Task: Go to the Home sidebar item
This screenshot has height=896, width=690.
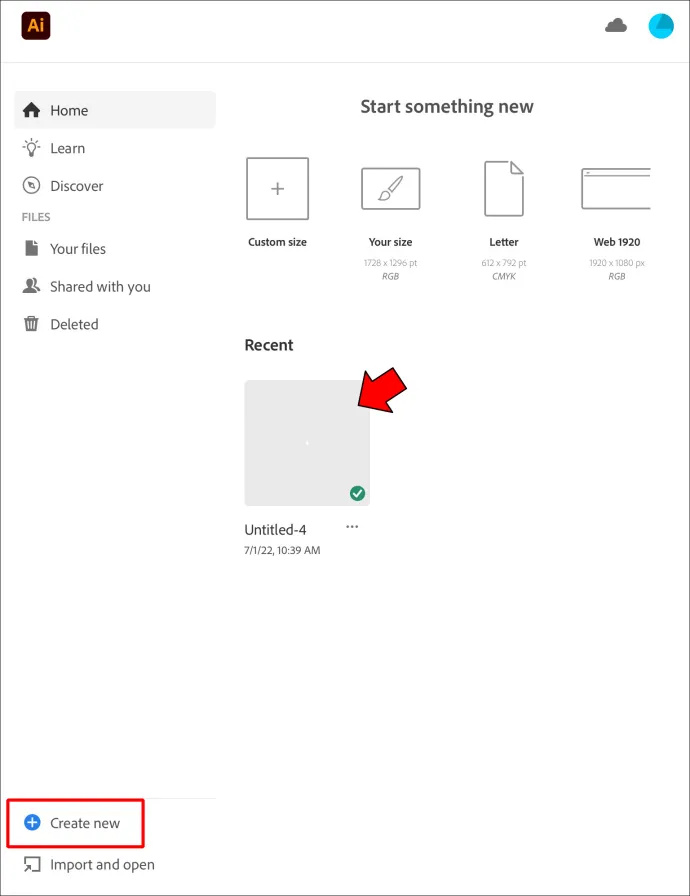Action: (115, 110)
